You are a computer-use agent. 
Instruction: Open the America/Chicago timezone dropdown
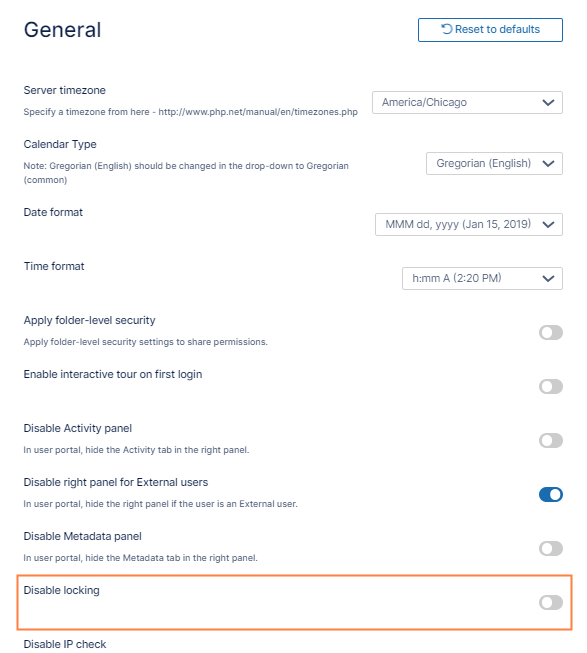[x=467, y=102]
